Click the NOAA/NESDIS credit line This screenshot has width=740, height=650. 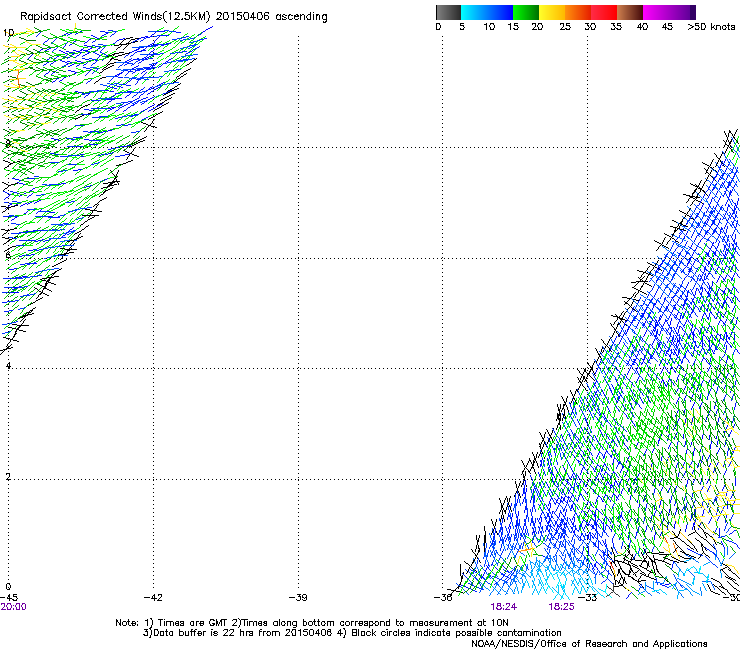pyautogui.click(x=589, y=644)
